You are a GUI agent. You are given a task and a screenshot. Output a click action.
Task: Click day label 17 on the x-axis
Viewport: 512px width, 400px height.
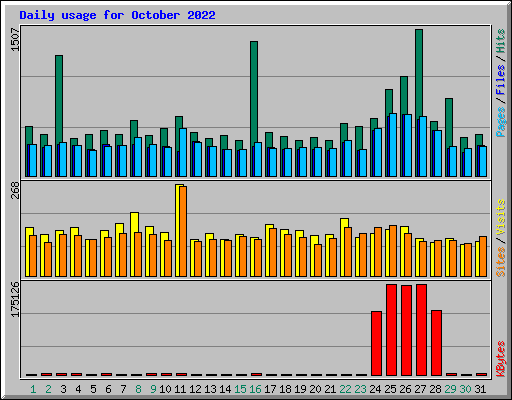click(270, 389)
